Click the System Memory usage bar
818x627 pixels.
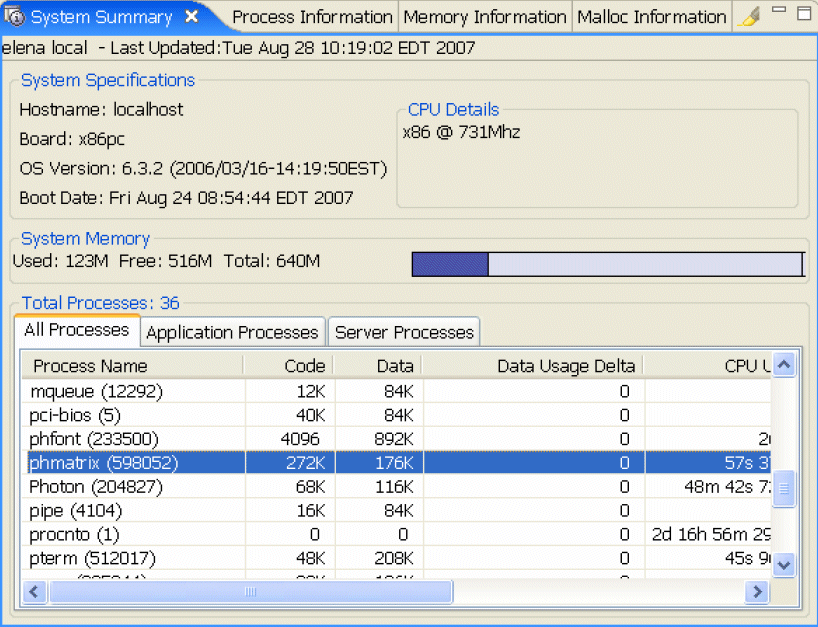606,264
